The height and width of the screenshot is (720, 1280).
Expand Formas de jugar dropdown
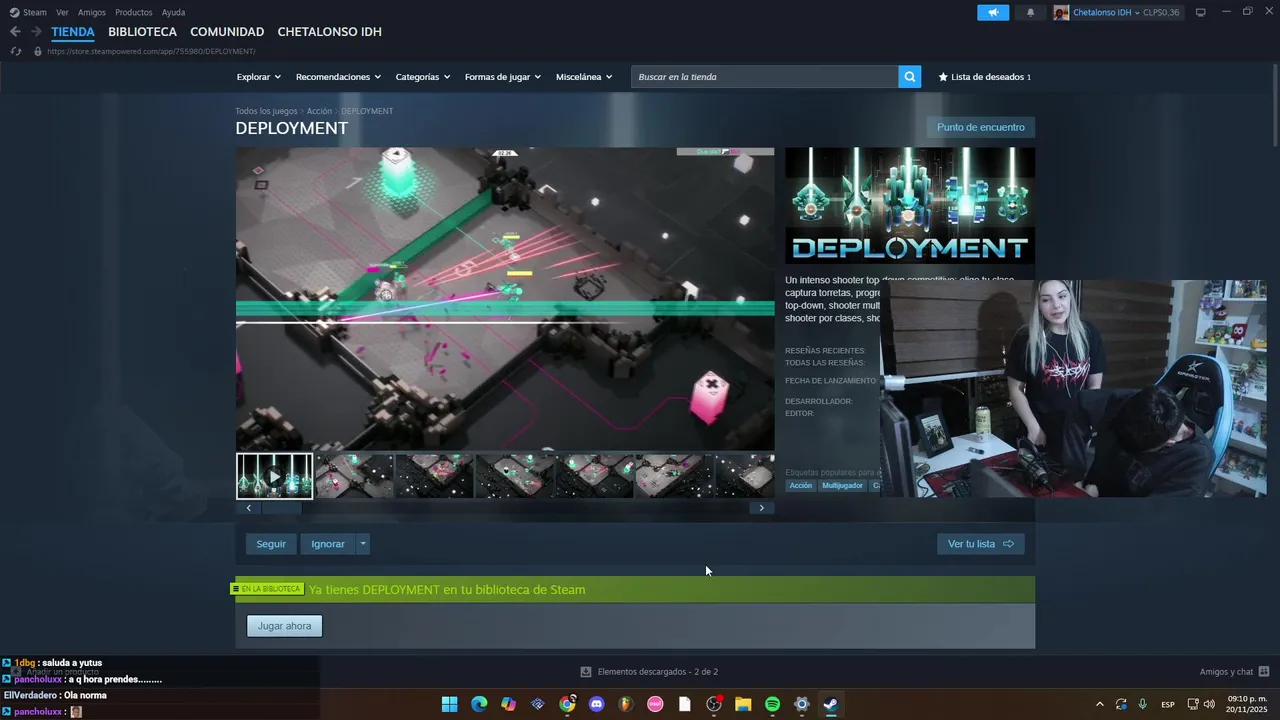click(502, 77)
